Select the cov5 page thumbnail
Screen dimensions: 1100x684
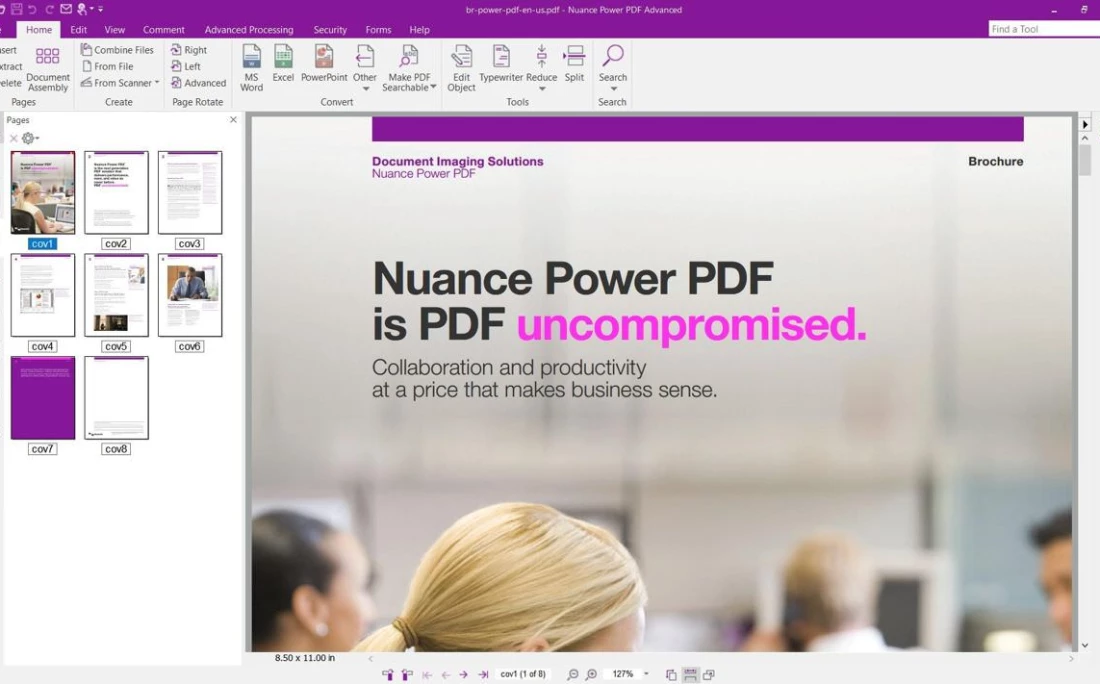[116, 296]
